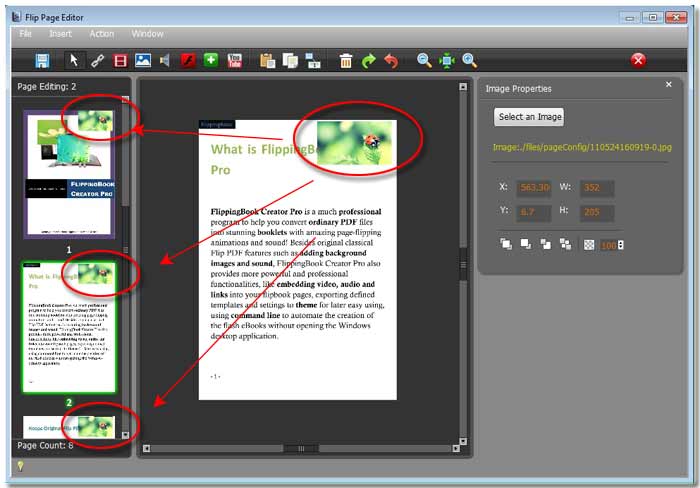This screenshot has width=700, height=488.
Task: Click the Image Properties panel title
Action: (x=518, y=89)
